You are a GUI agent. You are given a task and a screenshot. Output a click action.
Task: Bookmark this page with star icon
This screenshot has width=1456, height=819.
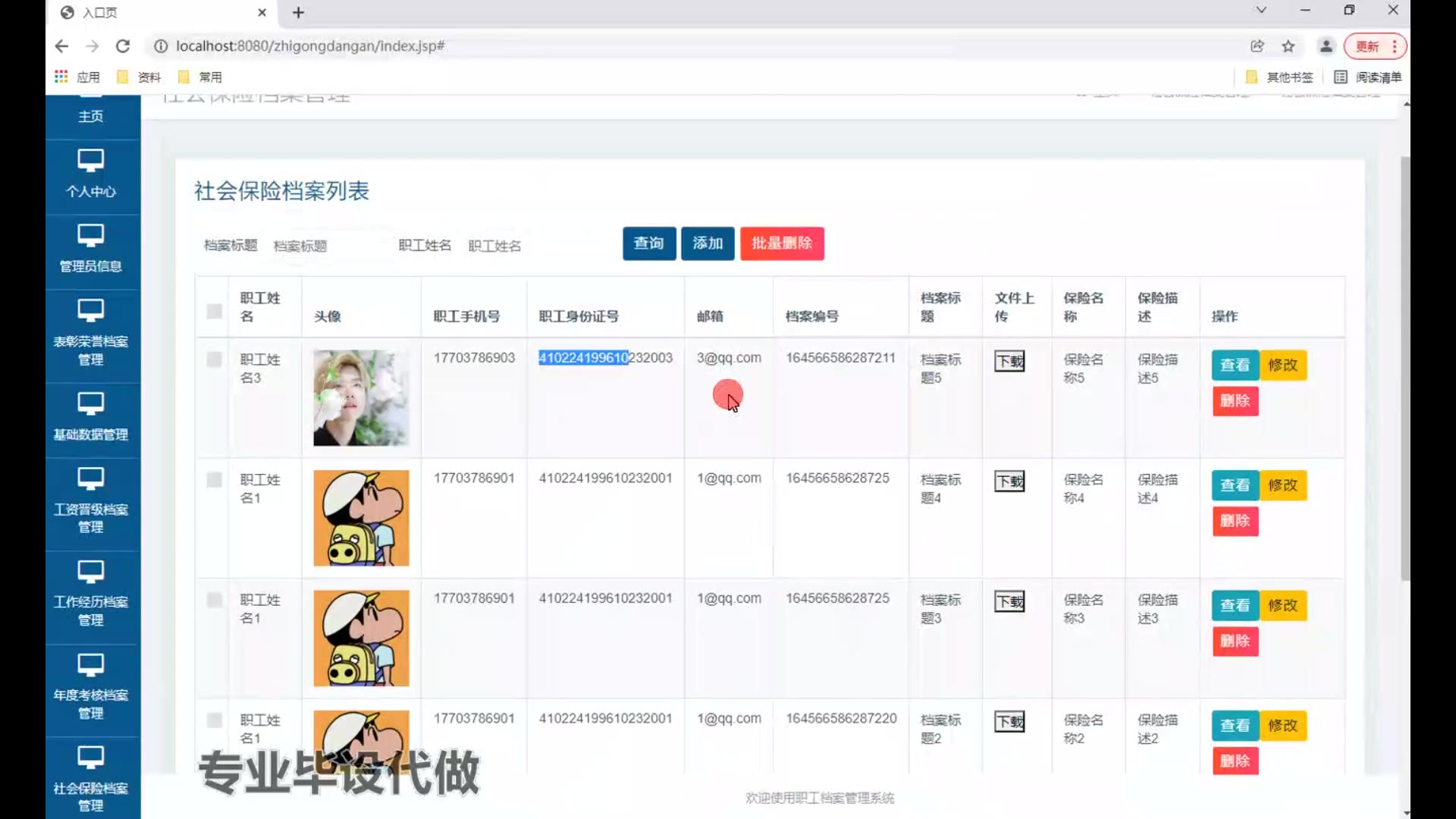tap(1288, 46)
